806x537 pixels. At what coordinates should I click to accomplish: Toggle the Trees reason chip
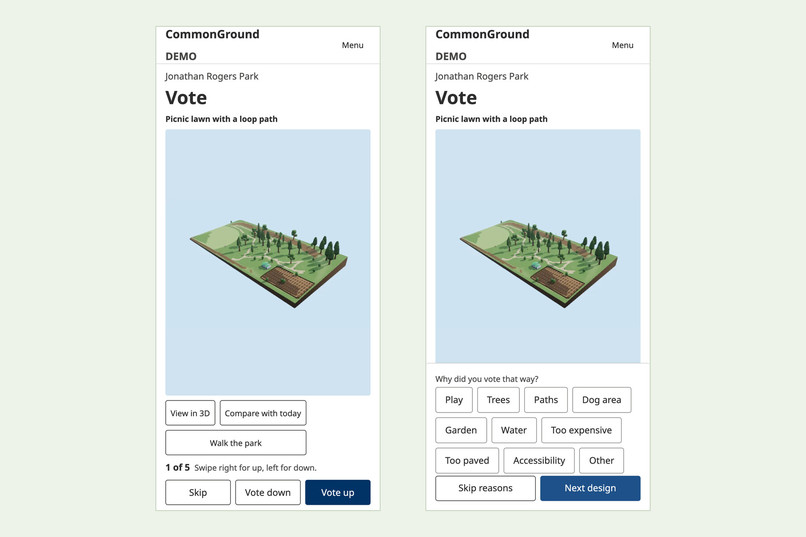498,400
